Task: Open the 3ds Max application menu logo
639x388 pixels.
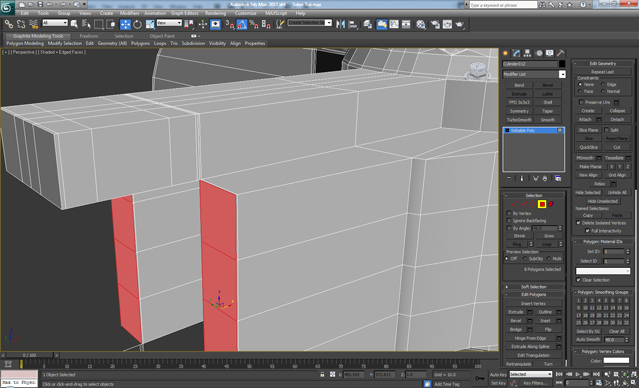Action: tap(7, 7)
